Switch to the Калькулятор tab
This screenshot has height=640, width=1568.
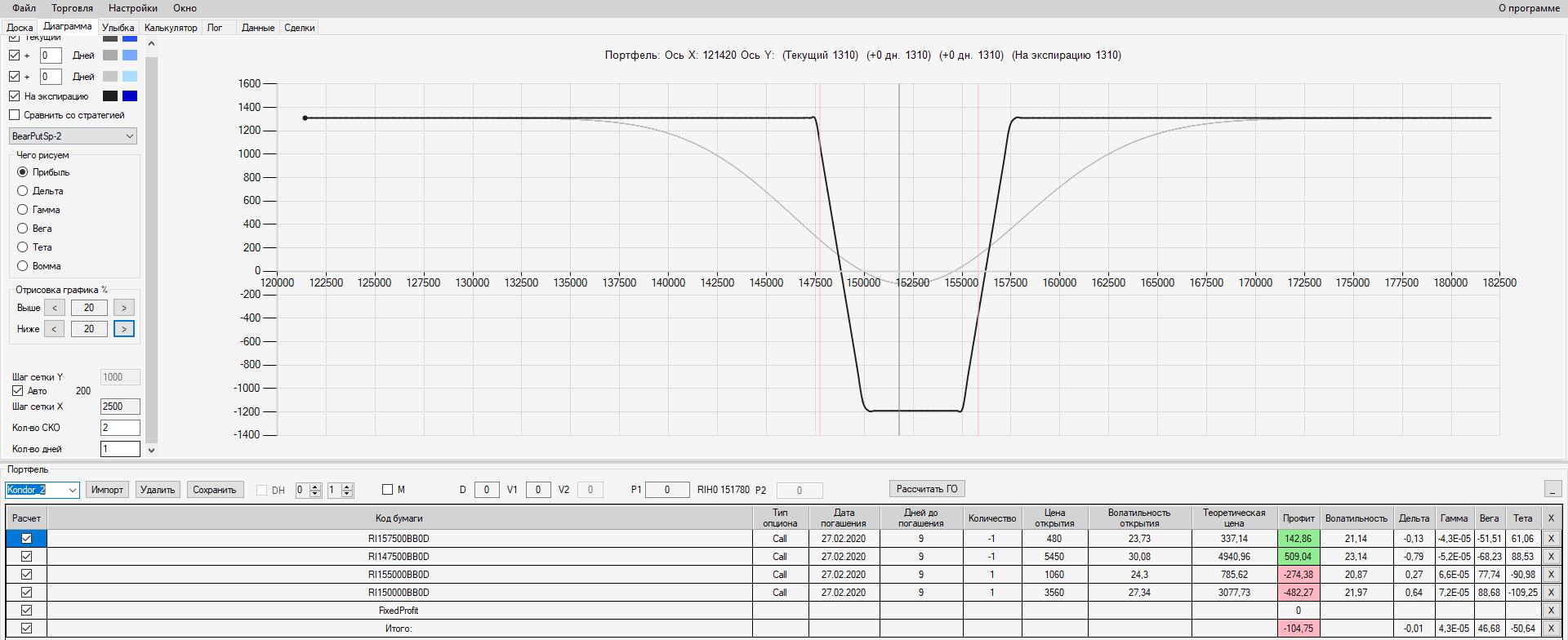[171, 28]
